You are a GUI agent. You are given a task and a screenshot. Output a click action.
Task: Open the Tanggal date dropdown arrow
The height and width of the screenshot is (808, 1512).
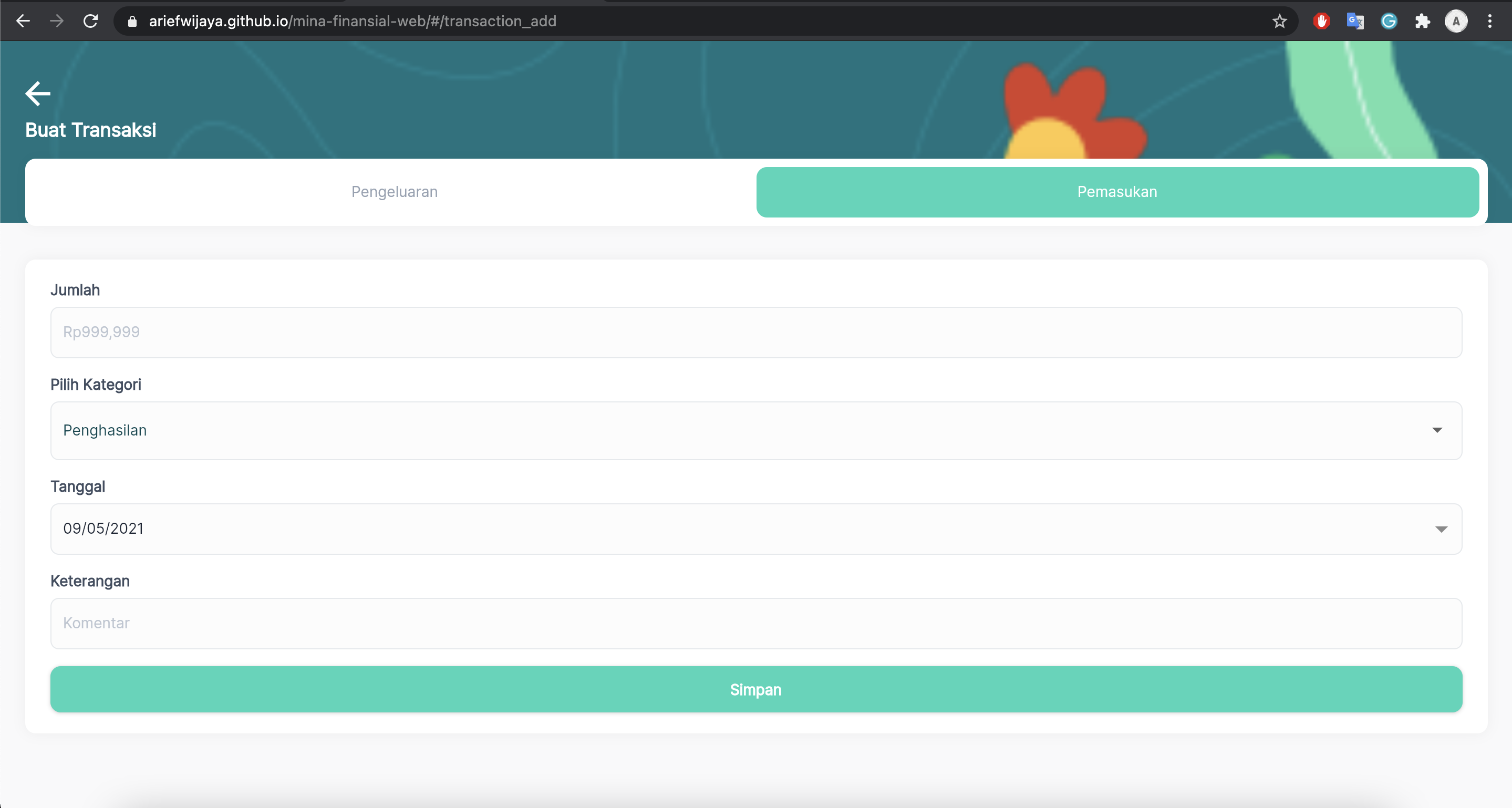pyautogui.click(x=1441, y=529)
